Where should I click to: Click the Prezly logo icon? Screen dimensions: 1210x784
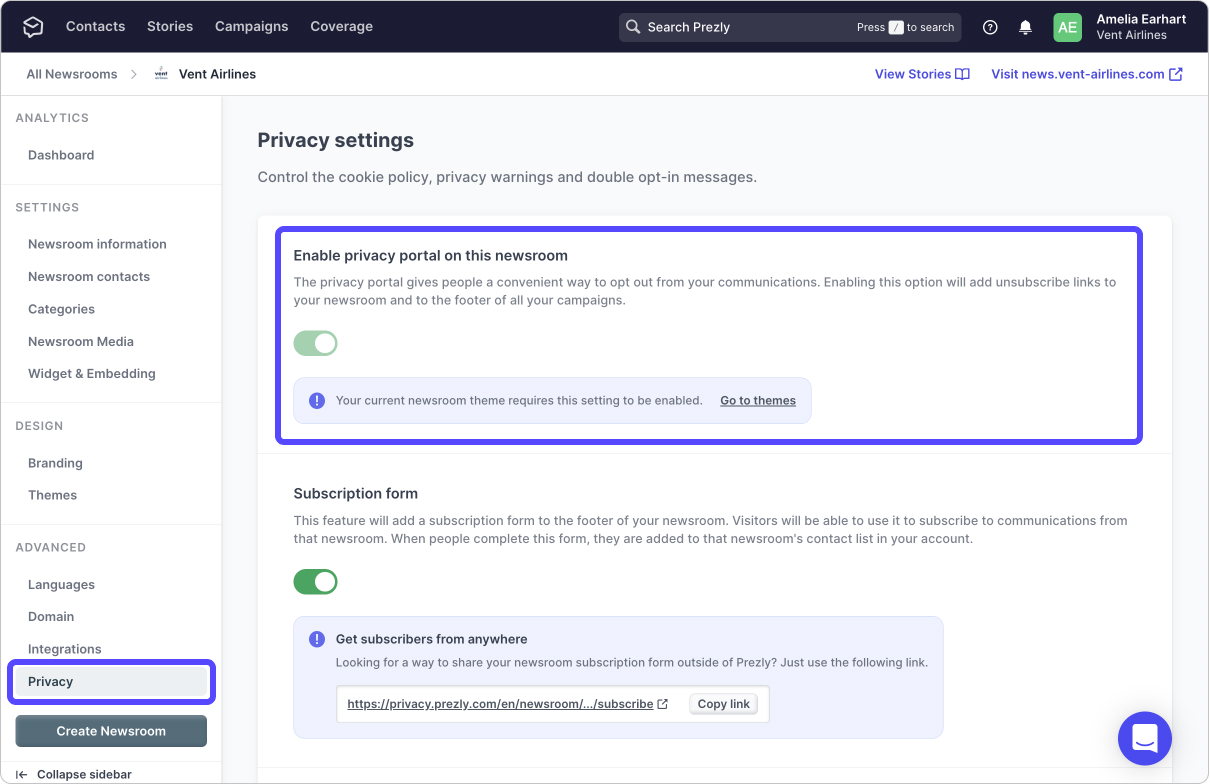(x=33, y=27)
